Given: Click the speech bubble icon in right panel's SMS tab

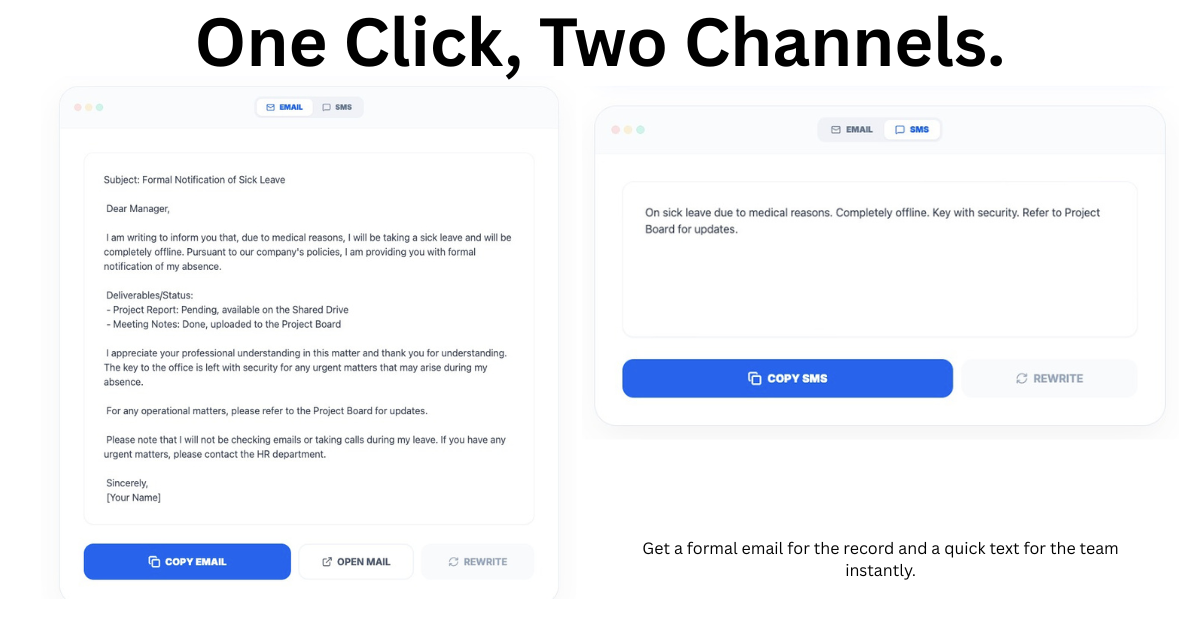Looking at the screenshot, I should click(x=900, y=130).
